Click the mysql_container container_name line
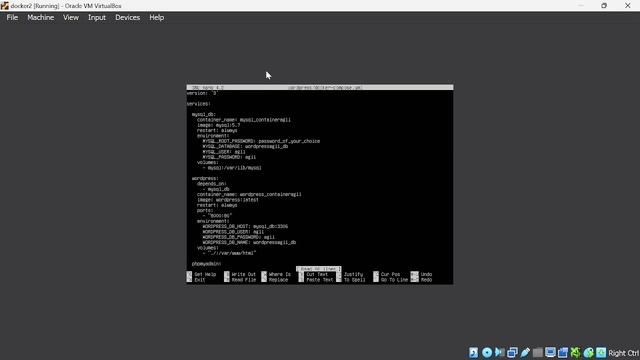The image size is (640, 360). 244,120
